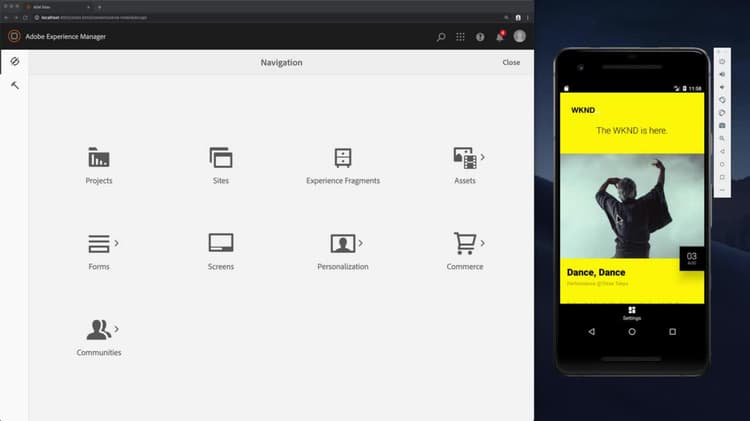This screenshot has height=421, width=750.
Task: Open the user profile avatar
Action: coord(519,36)
